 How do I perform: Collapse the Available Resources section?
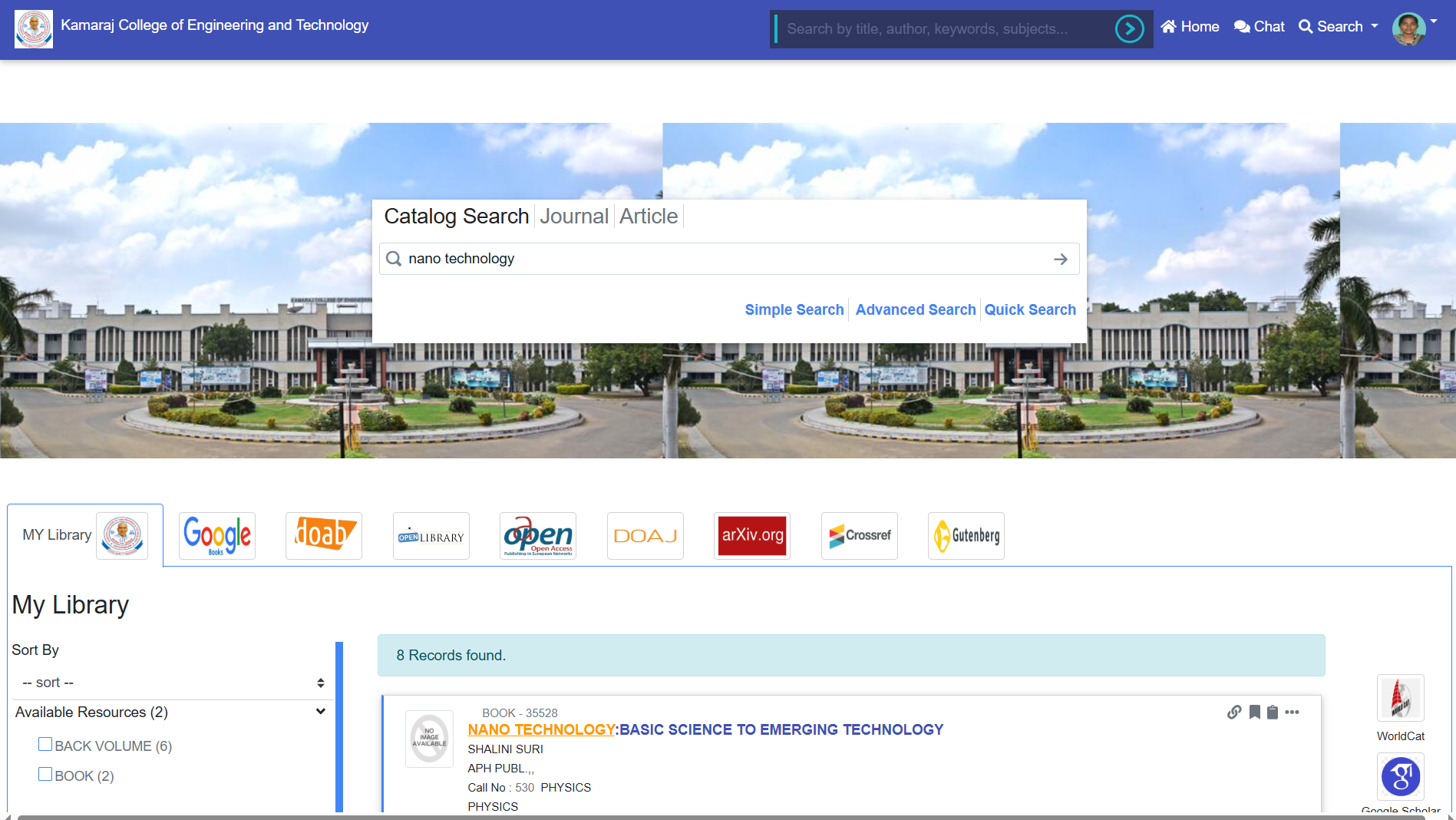(320, 712)
